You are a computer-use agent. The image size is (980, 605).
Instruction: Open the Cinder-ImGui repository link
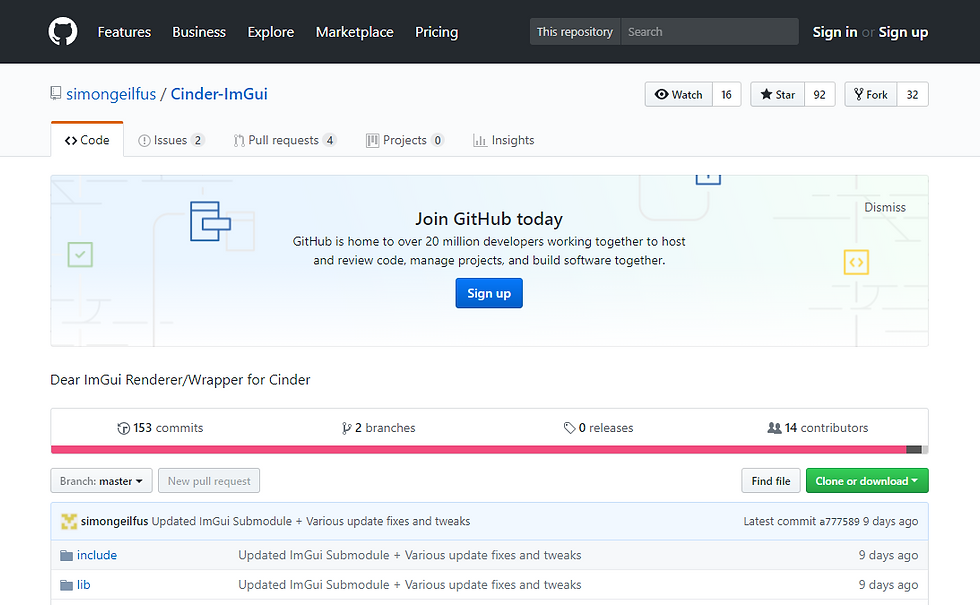(219, 94)
